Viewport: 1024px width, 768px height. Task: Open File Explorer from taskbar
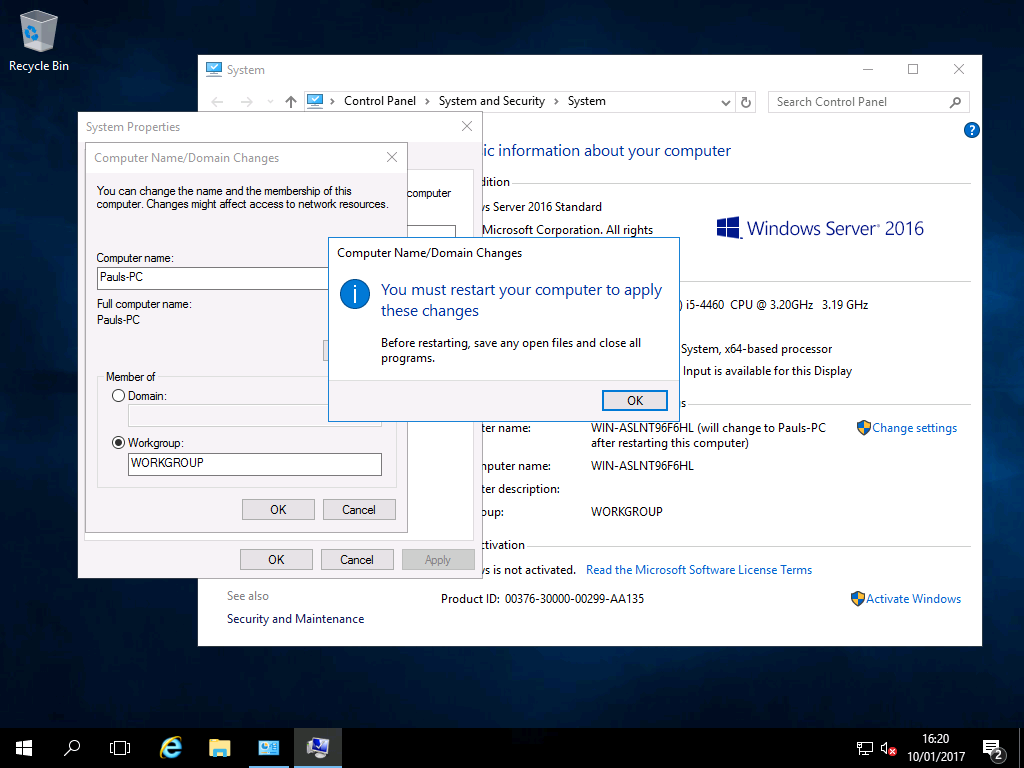219,748
